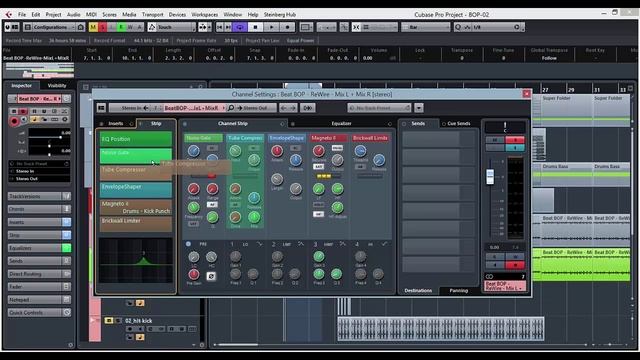640x360 pixels.
Task: Click the Brickwall Limiter Threshold knob
Action: click(360, 151)
